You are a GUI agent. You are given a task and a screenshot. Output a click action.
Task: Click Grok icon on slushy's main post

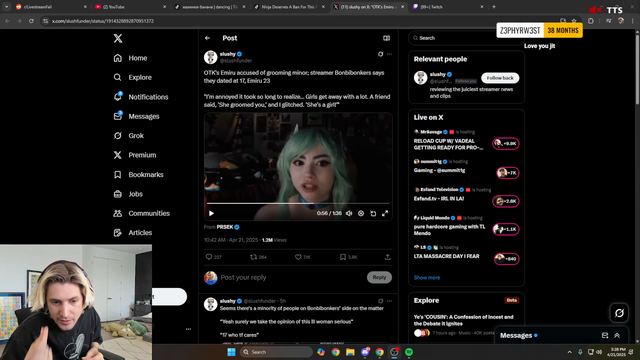380,54
